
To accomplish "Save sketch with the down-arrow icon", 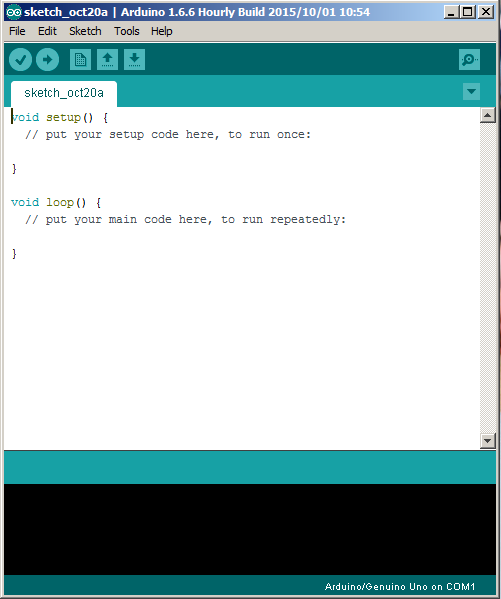I will pyautogui.click(x=134, y=60).
